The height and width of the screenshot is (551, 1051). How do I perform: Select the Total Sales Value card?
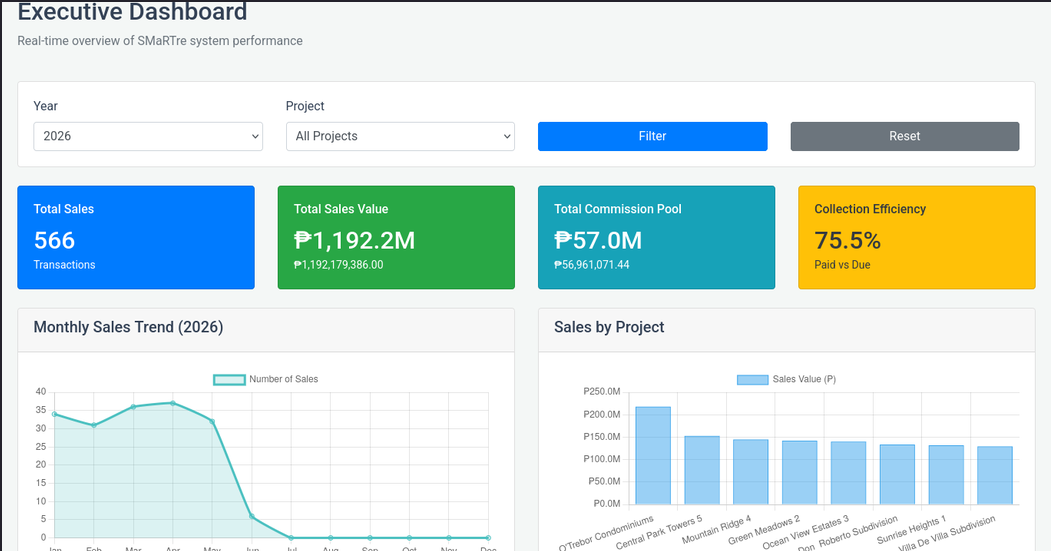(x=396, y=237)
